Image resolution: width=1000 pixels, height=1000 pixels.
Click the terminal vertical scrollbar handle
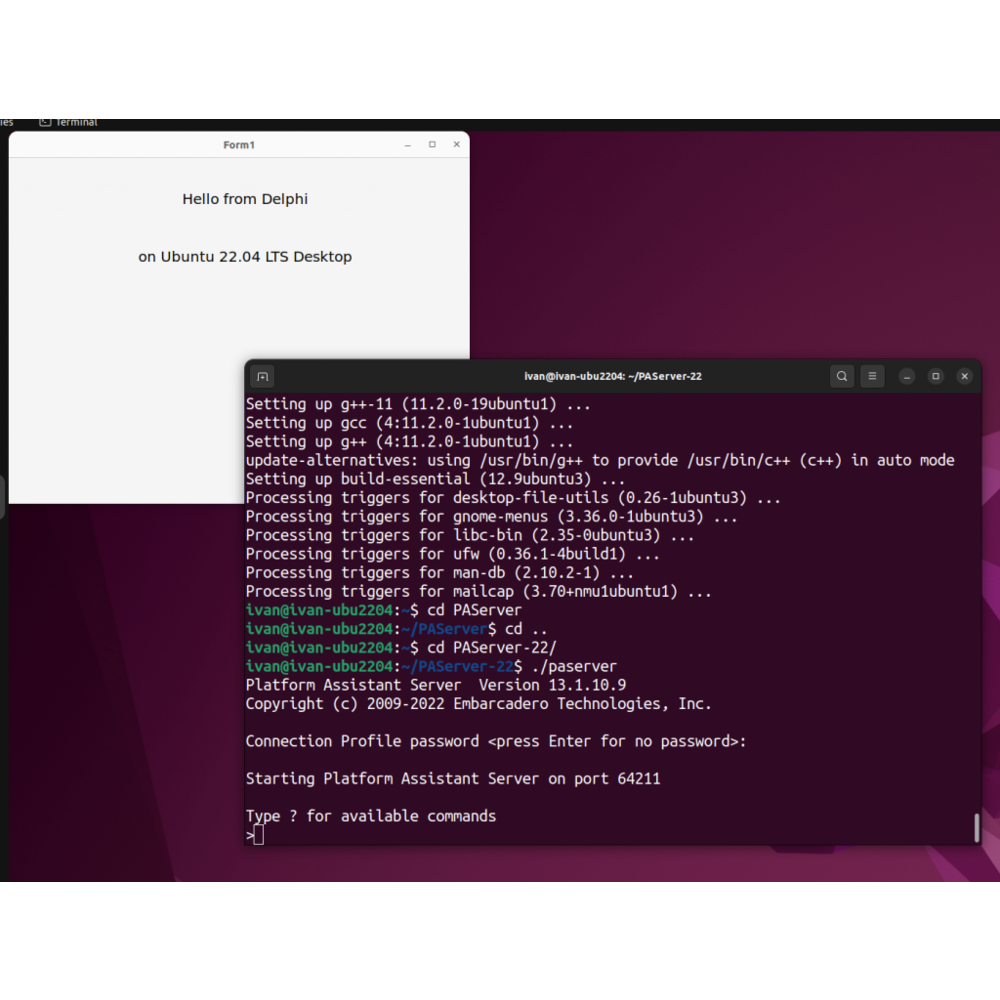tap(976, 828)
